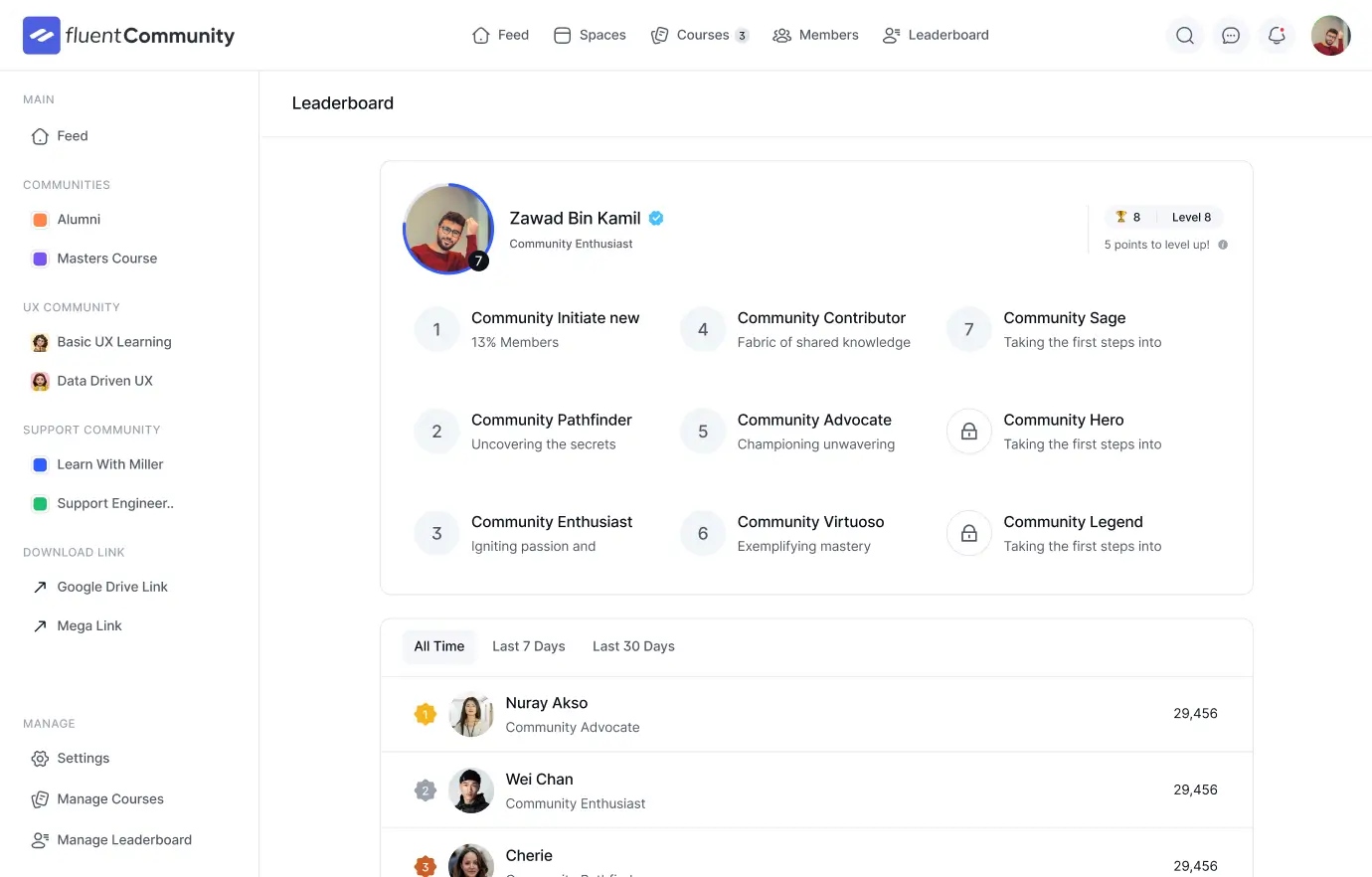This screenshot has width=1372, height=877.
Task: Switch to Last 30 Days tab
Action: click(633, 646)
